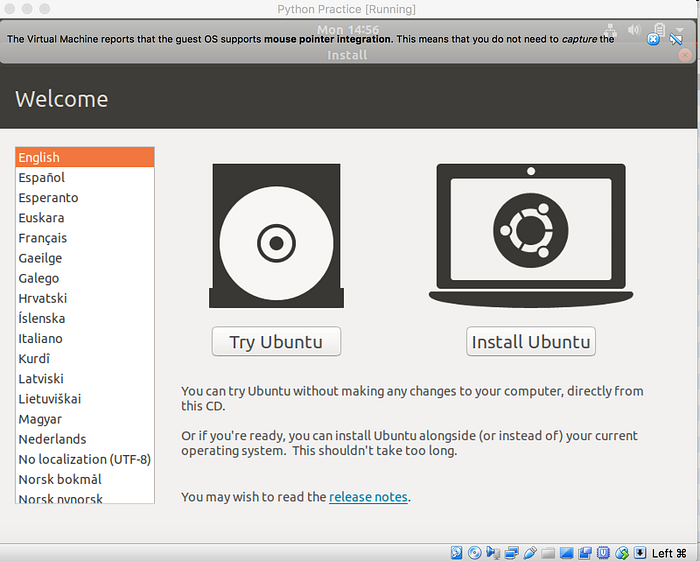Open the recording status icon
This screenshot has width=700, height=561.
point(585,553)
